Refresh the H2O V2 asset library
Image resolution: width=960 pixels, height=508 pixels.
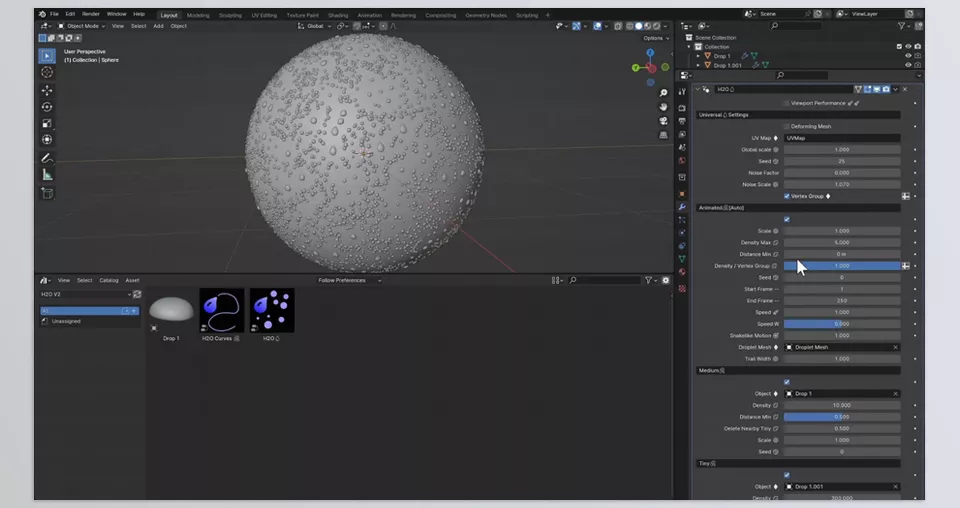click(x=137, y=294)
